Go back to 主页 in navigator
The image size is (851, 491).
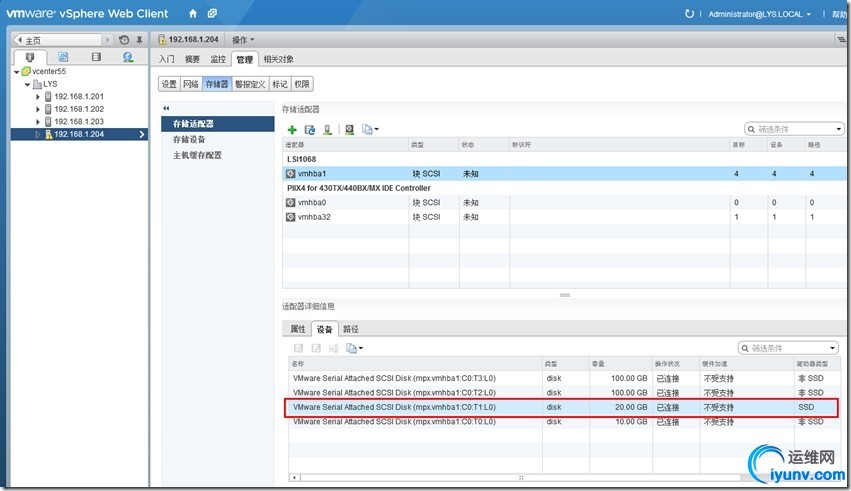pyautogui.click(x=56, y=40)
